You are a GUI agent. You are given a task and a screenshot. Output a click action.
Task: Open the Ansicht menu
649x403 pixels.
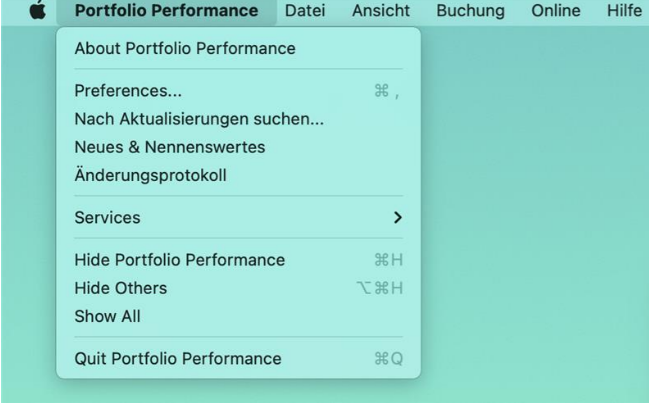(x=381, y=10)
